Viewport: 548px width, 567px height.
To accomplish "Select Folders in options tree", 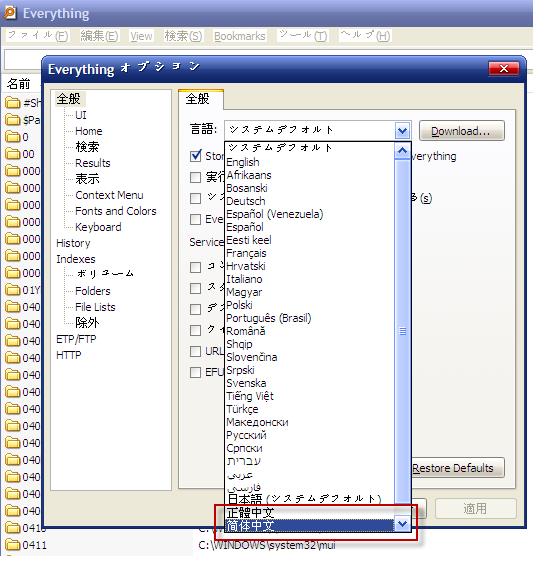I will point(93,291).
